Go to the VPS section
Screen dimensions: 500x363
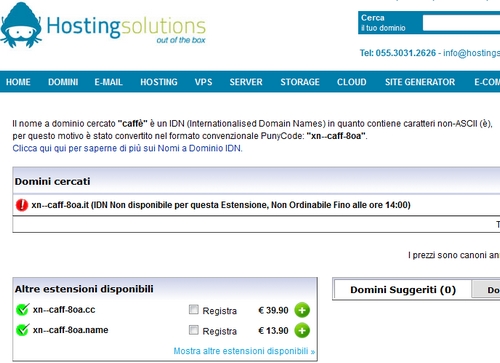pyautogui.click(x=203, y=82)
